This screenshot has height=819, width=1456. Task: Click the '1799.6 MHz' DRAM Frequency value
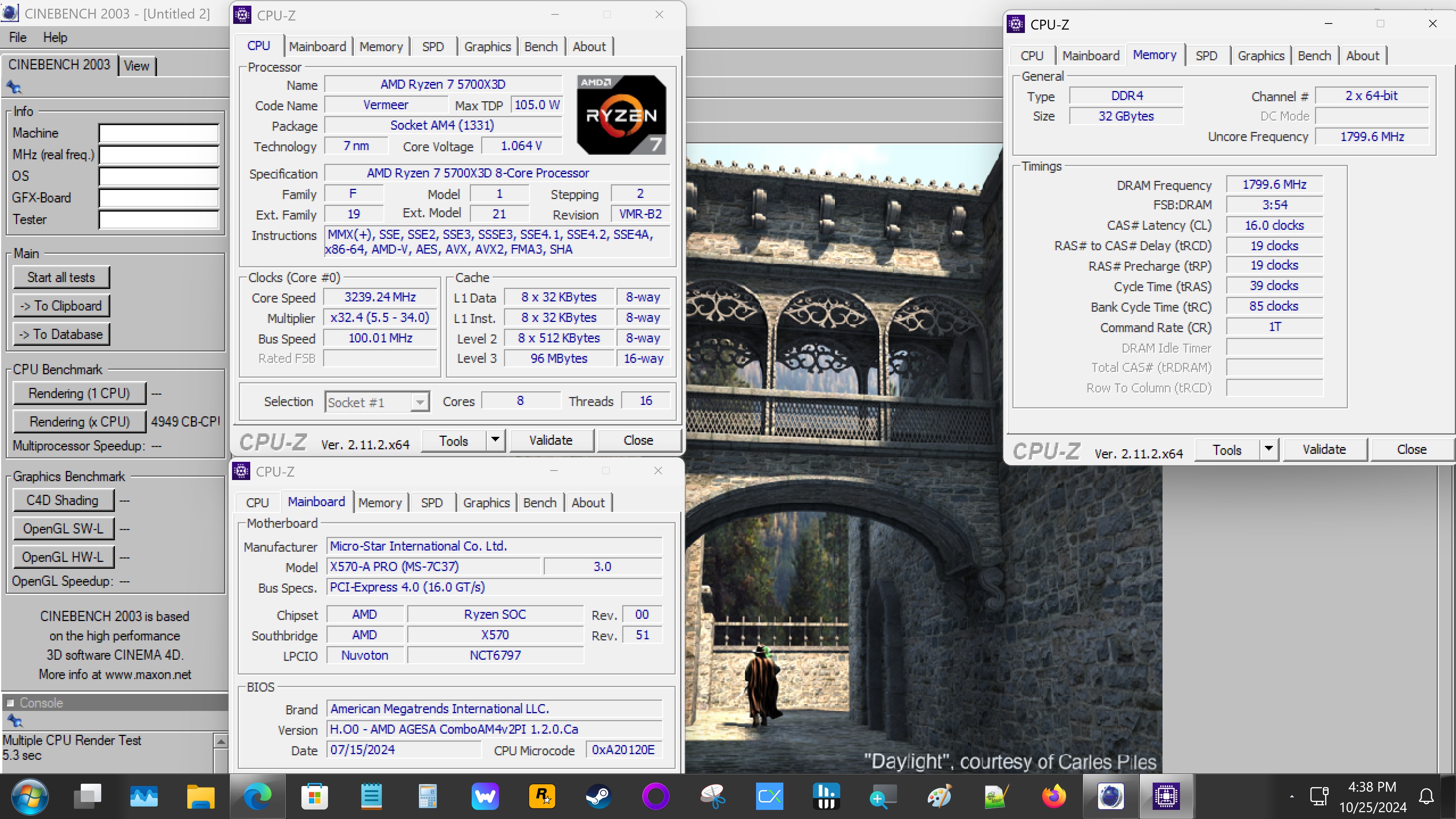tap(1274, 184)
